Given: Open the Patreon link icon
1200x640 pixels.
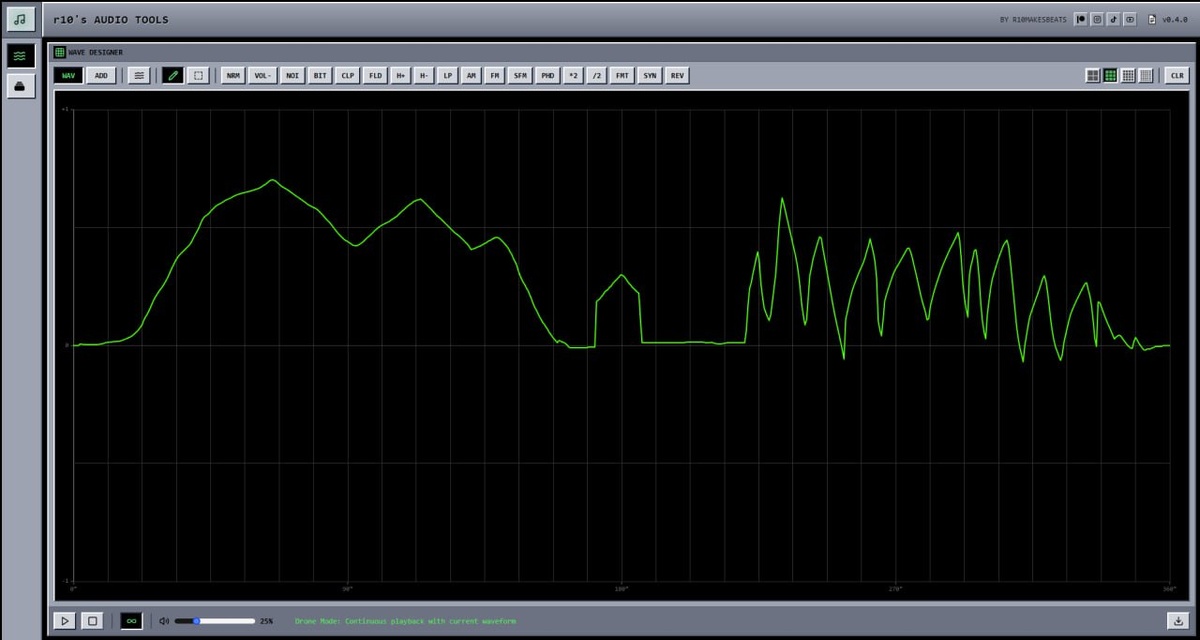Looking at the screenshot, I should [1081, 19].
